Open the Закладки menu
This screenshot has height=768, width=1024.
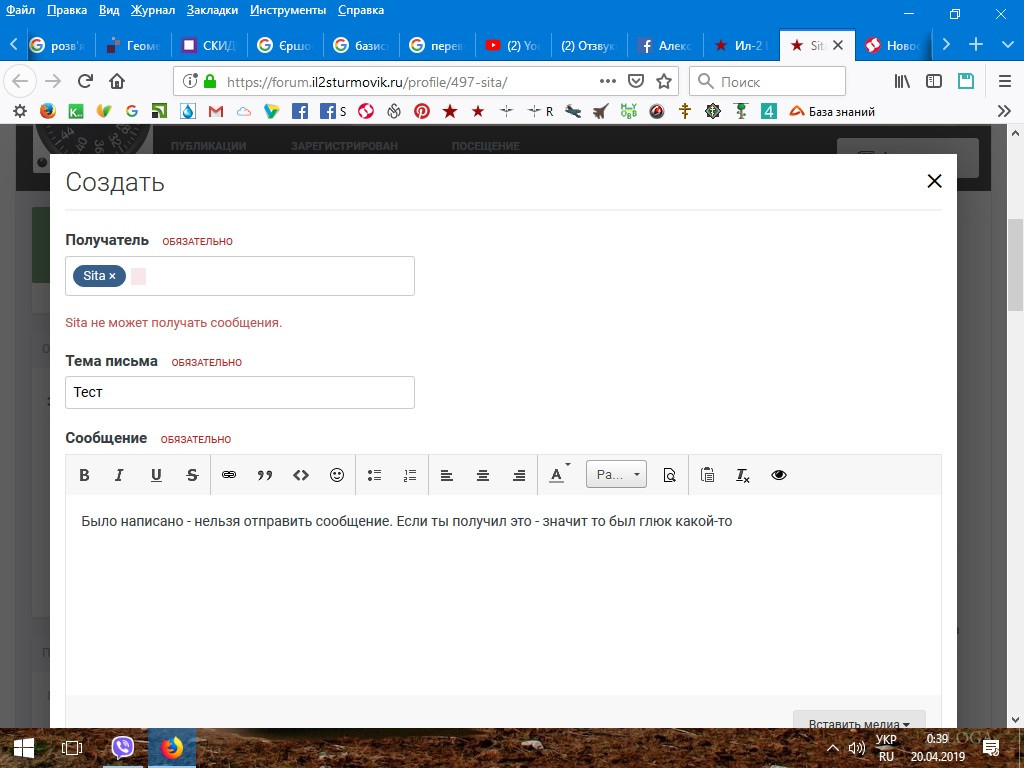(212, 10)
